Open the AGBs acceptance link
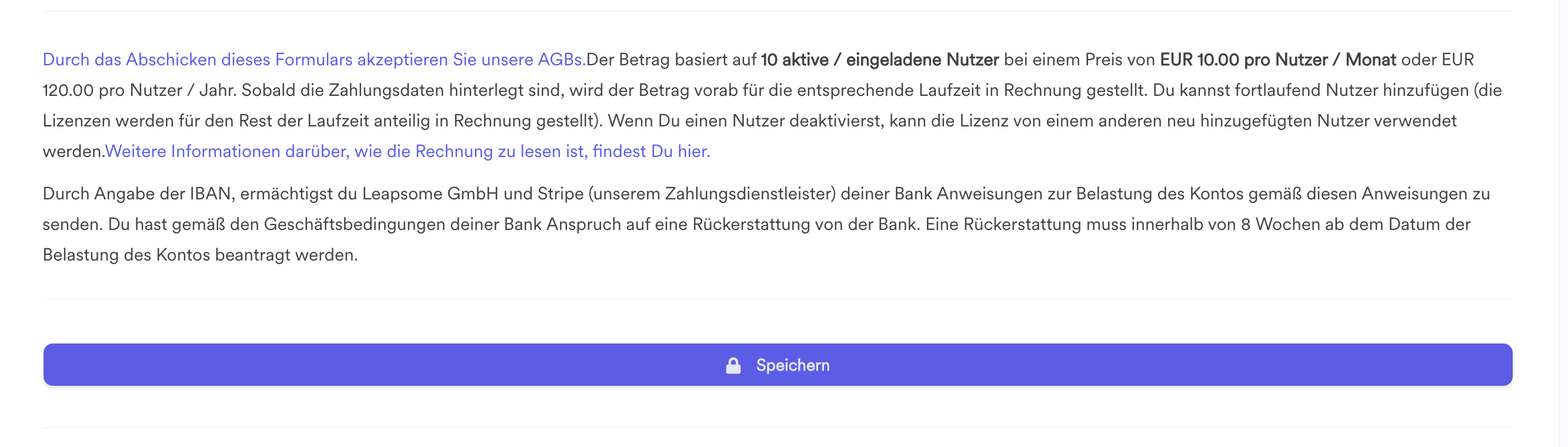The height and width of the screenshot is (447, 1568). pos(314,59)
